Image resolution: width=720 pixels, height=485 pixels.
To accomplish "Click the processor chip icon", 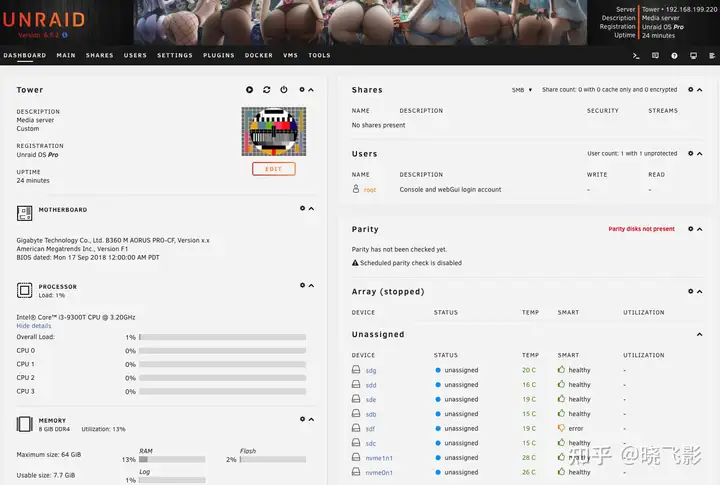I will (24, 290).
